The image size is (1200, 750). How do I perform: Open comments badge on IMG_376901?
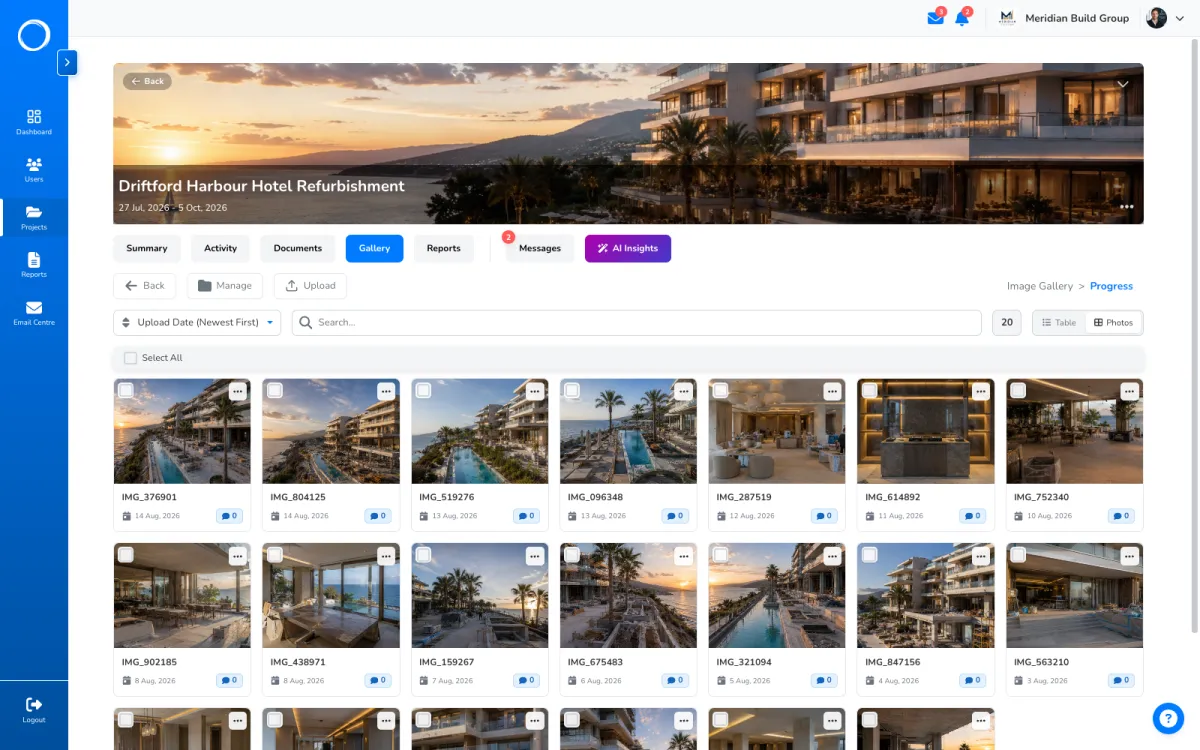[229, 516]
